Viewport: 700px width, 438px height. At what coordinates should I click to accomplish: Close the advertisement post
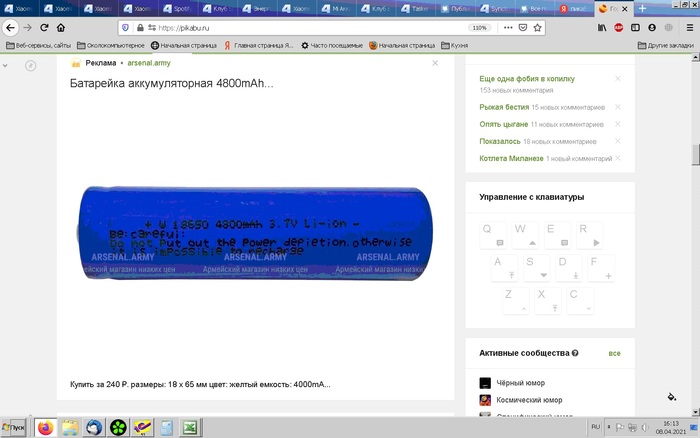tap(435, 63)
